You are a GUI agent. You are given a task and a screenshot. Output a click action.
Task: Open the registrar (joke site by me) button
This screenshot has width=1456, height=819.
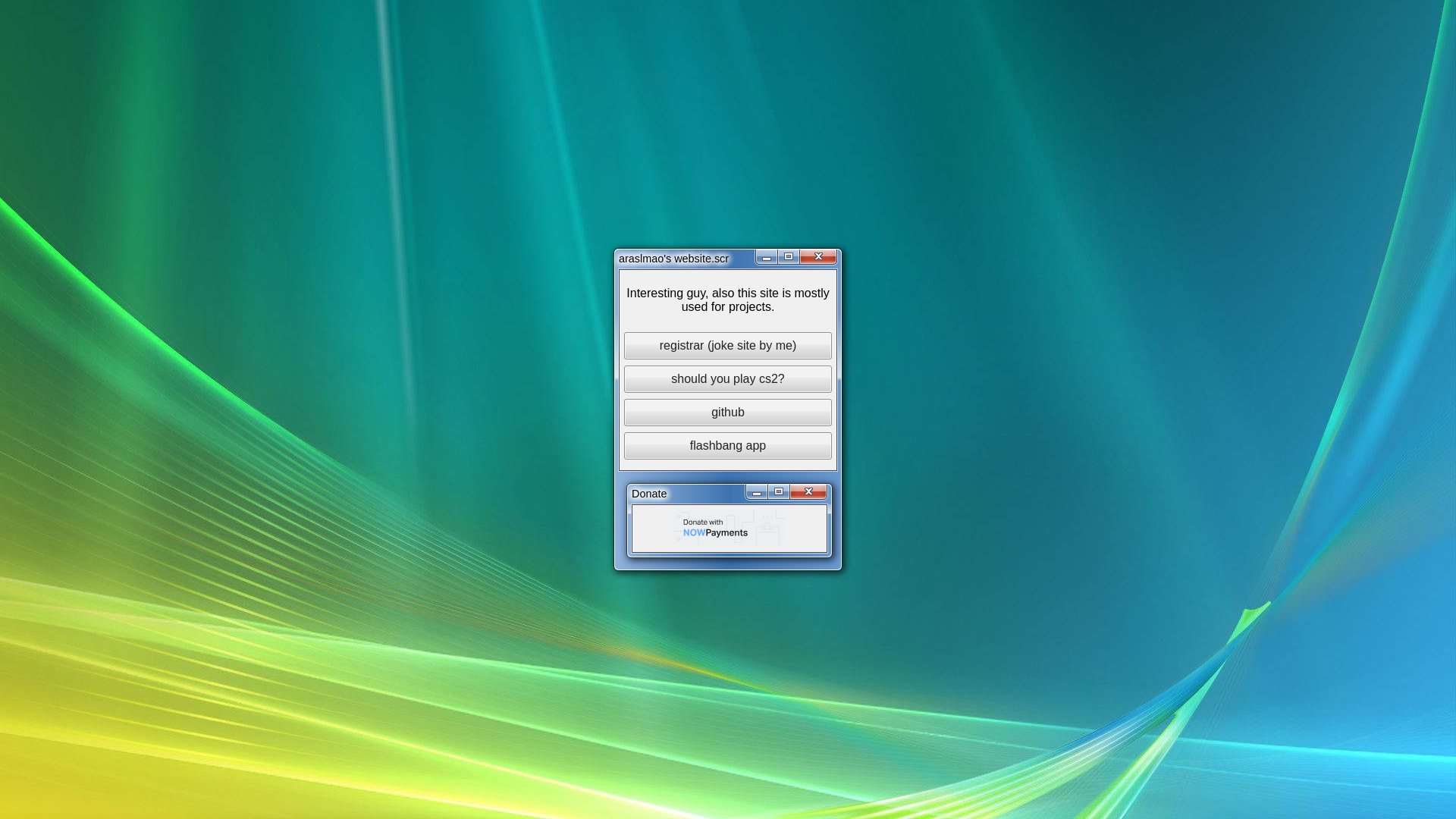click(x=727, y=346)
